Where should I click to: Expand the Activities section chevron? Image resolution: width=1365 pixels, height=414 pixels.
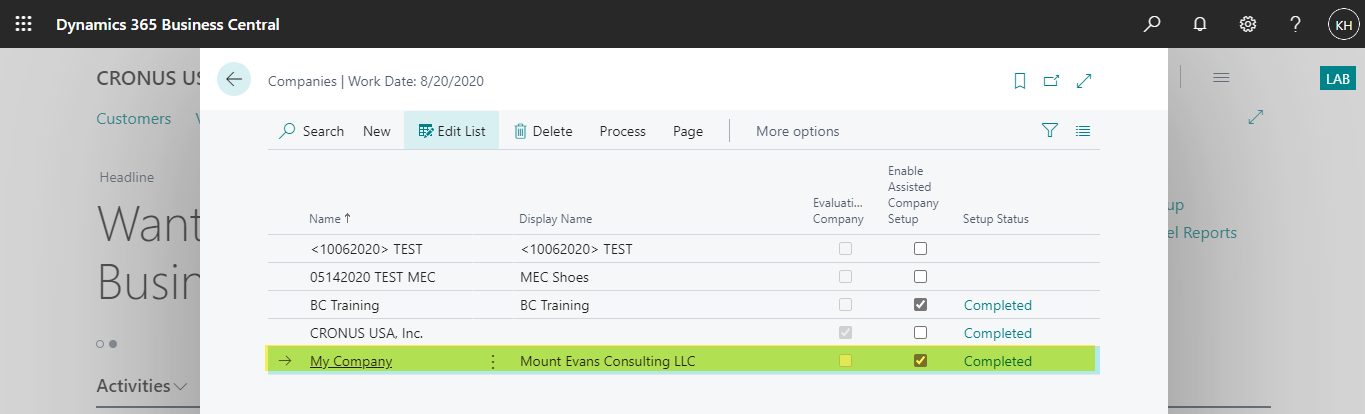[x=181, y=386]
